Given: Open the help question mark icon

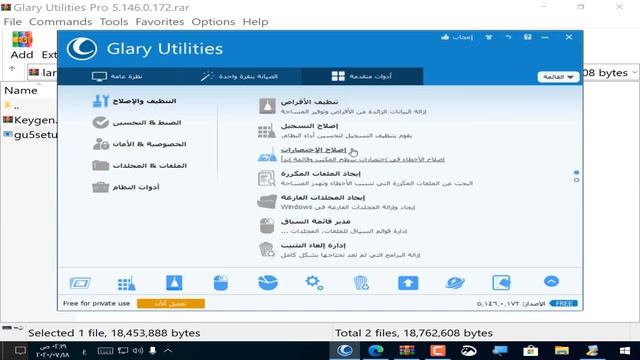Looking at the screenshot, I should pyautogui.click(x=528, y=37).
